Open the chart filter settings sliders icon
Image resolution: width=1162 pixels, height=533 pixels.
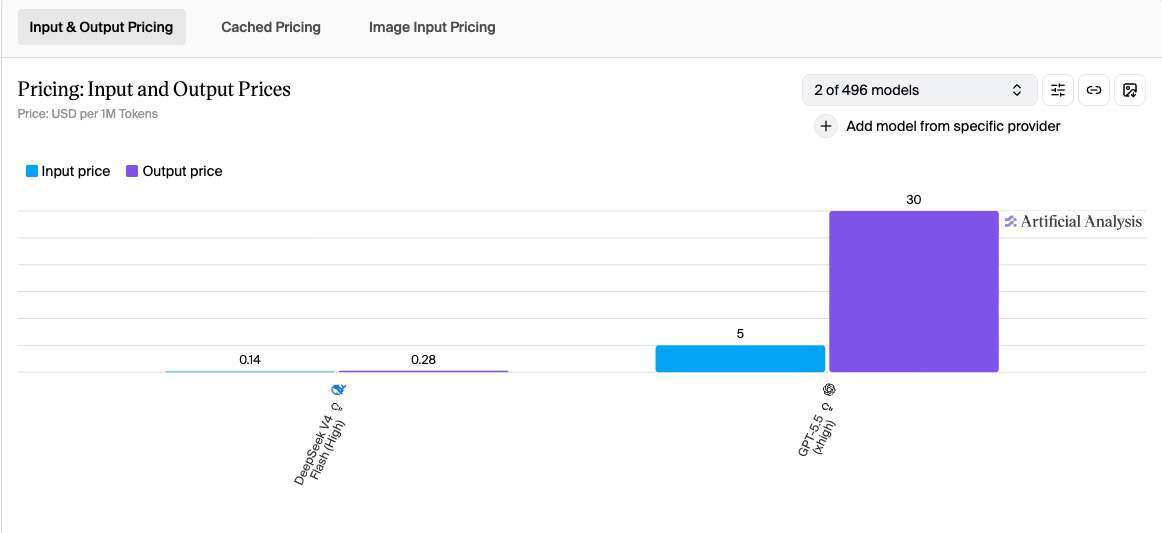tap(1058, 90)
